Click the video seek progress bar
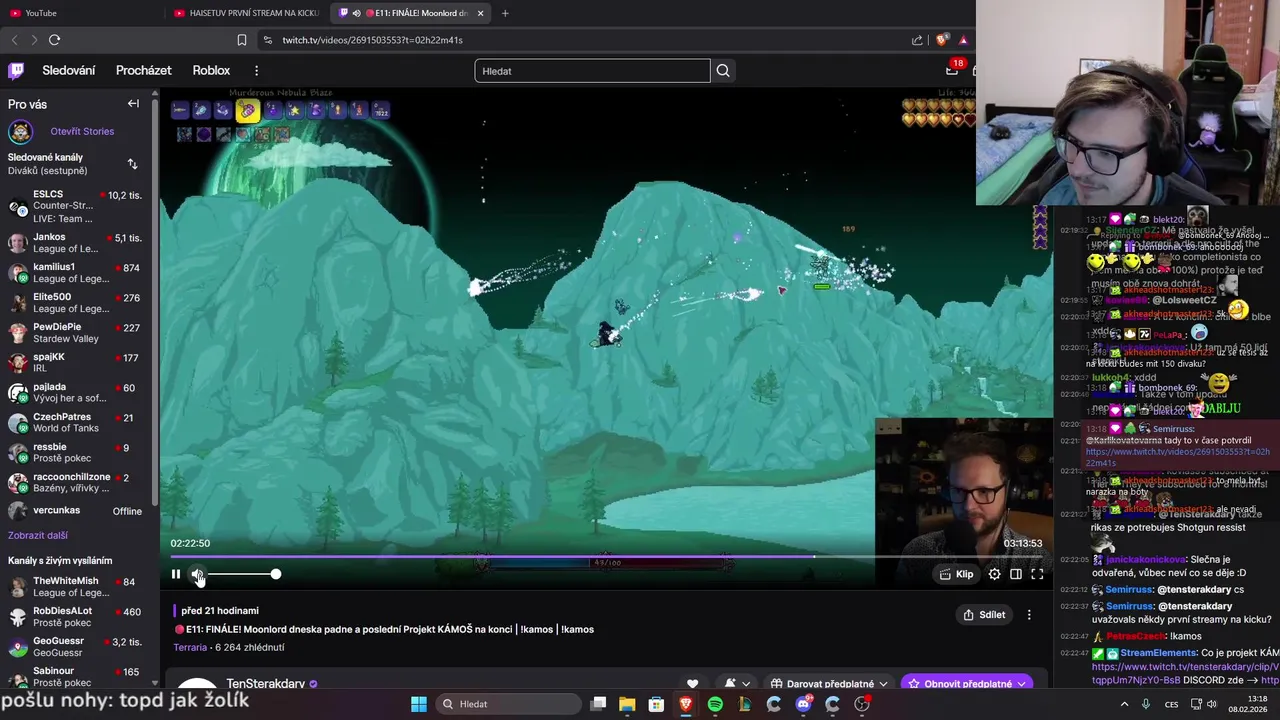 click(x=606, y=556)
